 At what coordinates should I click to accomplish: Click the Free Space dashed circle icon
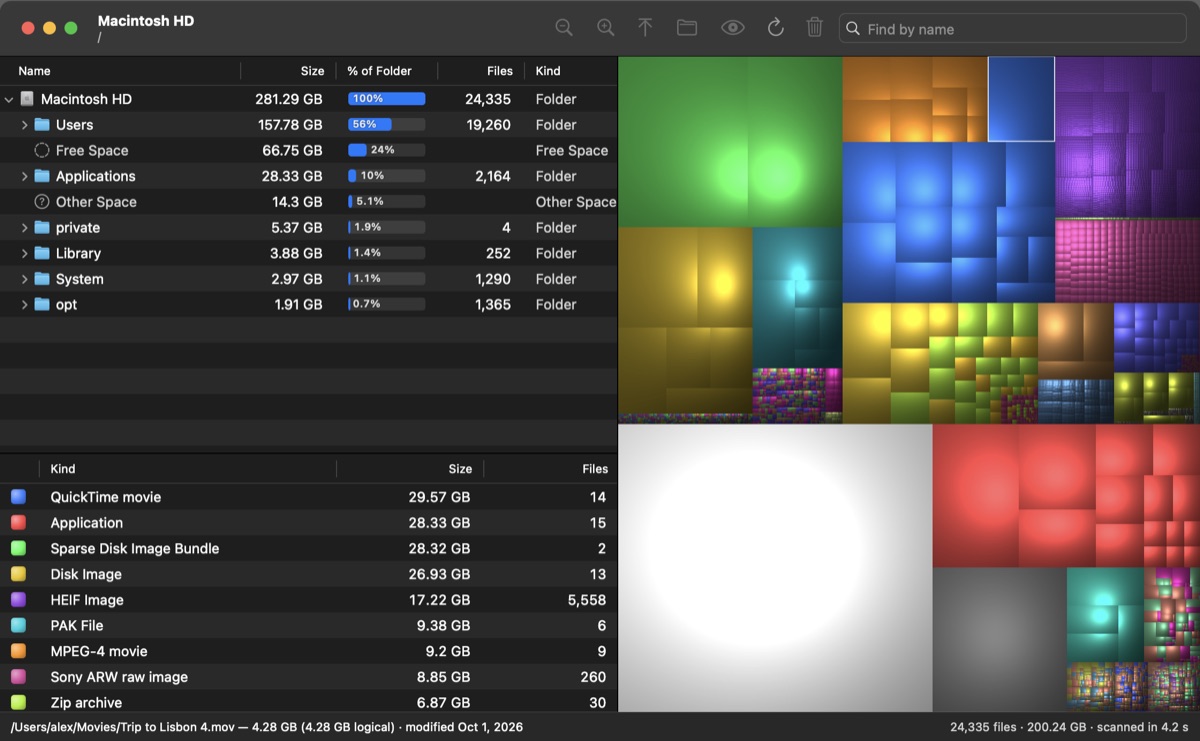click(x=42, y=150)
